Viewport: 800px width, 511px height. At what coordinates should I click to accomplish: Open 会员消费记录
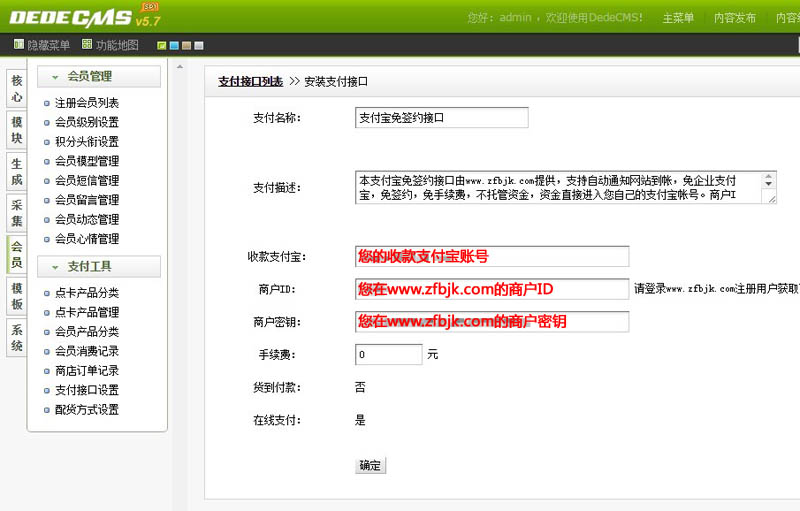pyautogui.click(x=87, y=351)
